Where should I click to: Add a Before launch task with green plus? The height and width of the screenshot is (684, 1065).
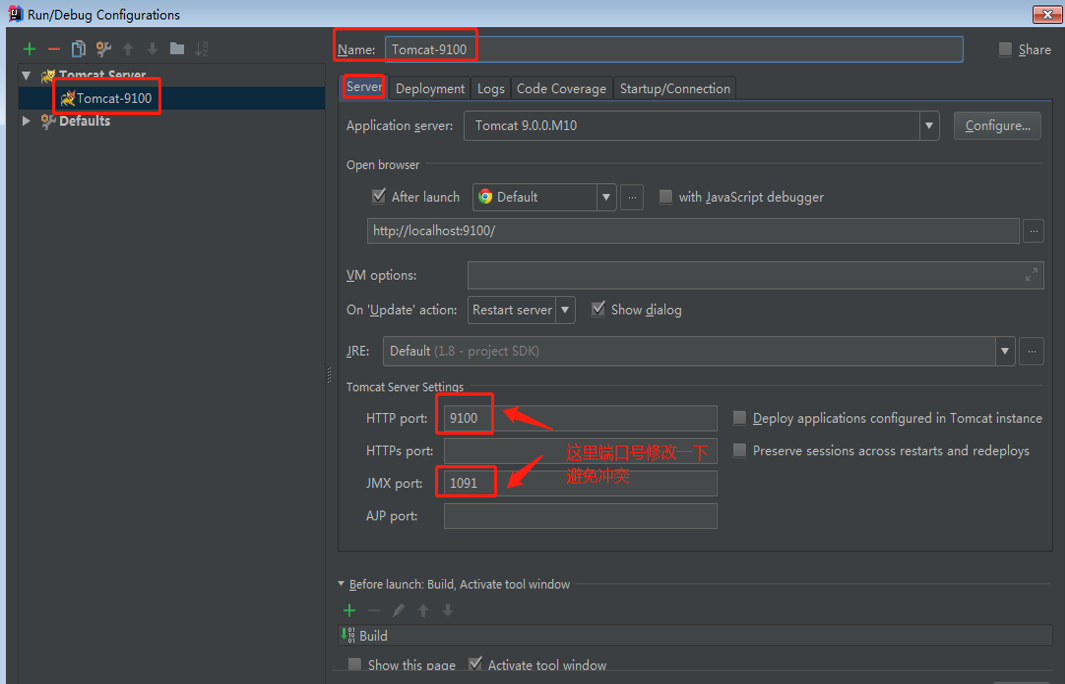click(349, 611)
